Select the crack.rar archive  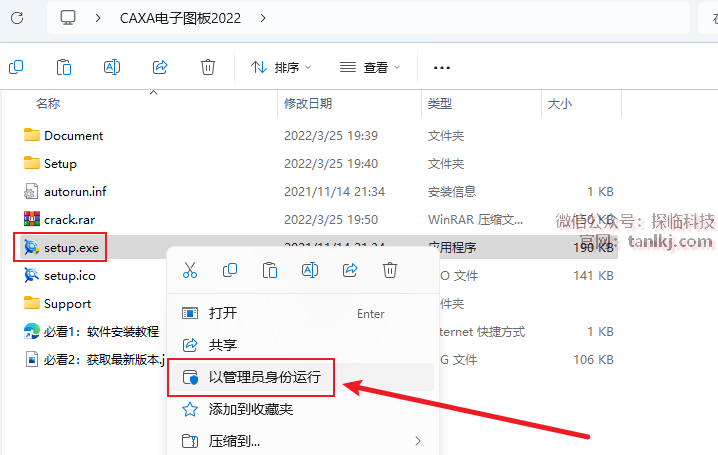tap(69, 220)
